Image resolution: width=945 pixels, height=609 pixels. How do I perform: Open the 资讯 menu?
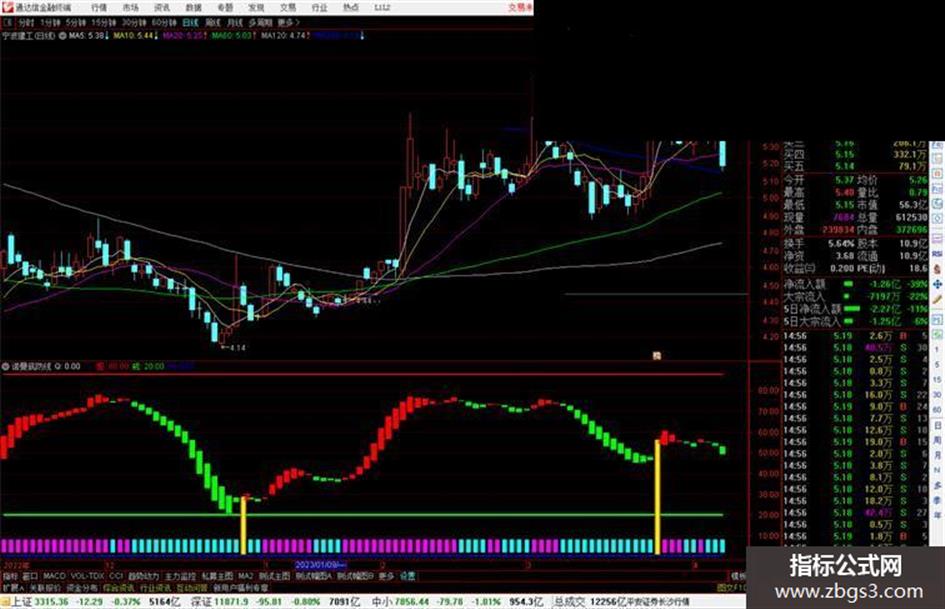click(162, 8)
